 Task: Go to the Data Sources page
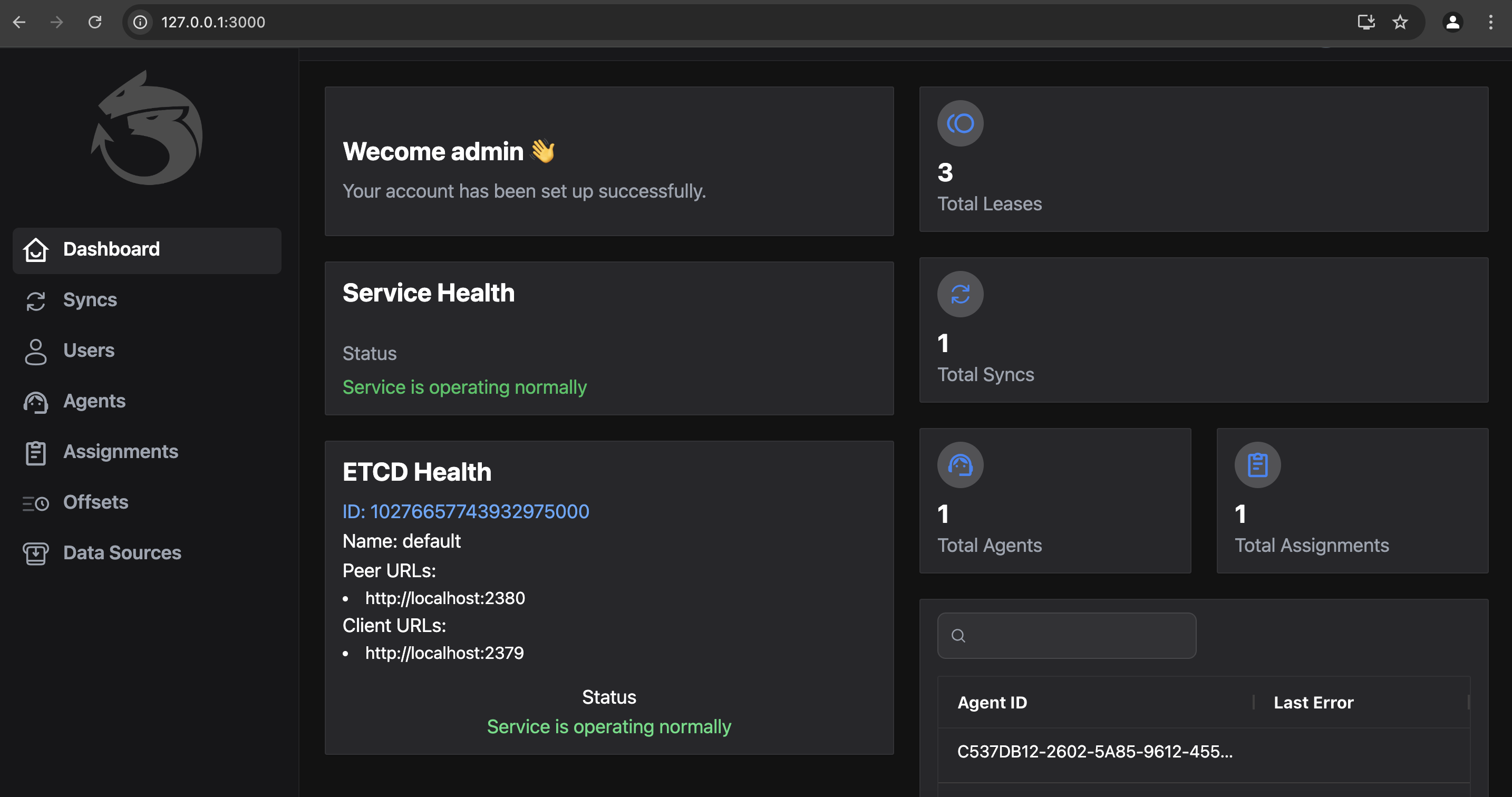click(121, 553)
